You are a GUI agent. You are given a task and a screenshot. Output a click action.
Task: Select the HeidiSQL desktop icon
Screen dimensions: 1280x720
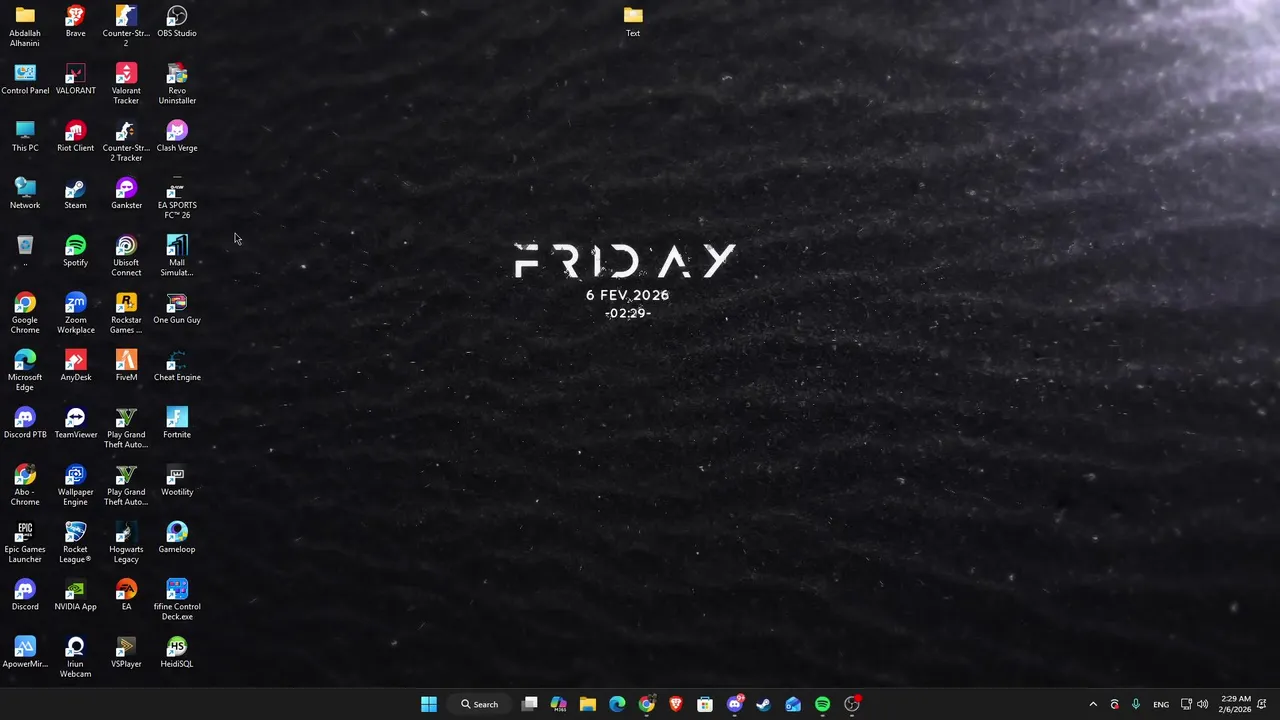coord(177,653)
